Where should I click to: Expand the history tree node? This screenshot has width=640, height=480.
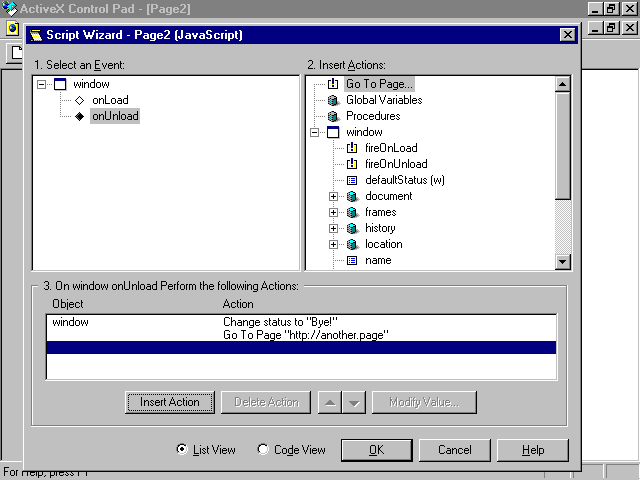coord(334,228)
